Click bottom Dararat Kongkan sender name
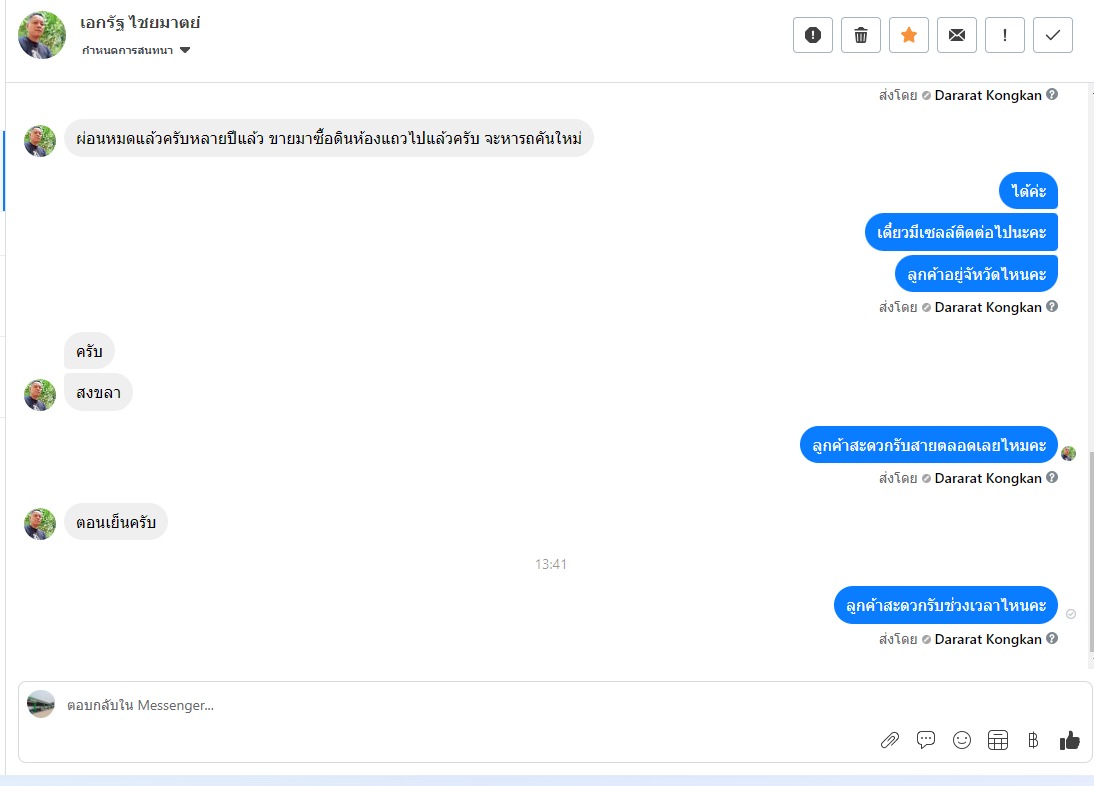1094x786 pixels. (x=988, y=640)
